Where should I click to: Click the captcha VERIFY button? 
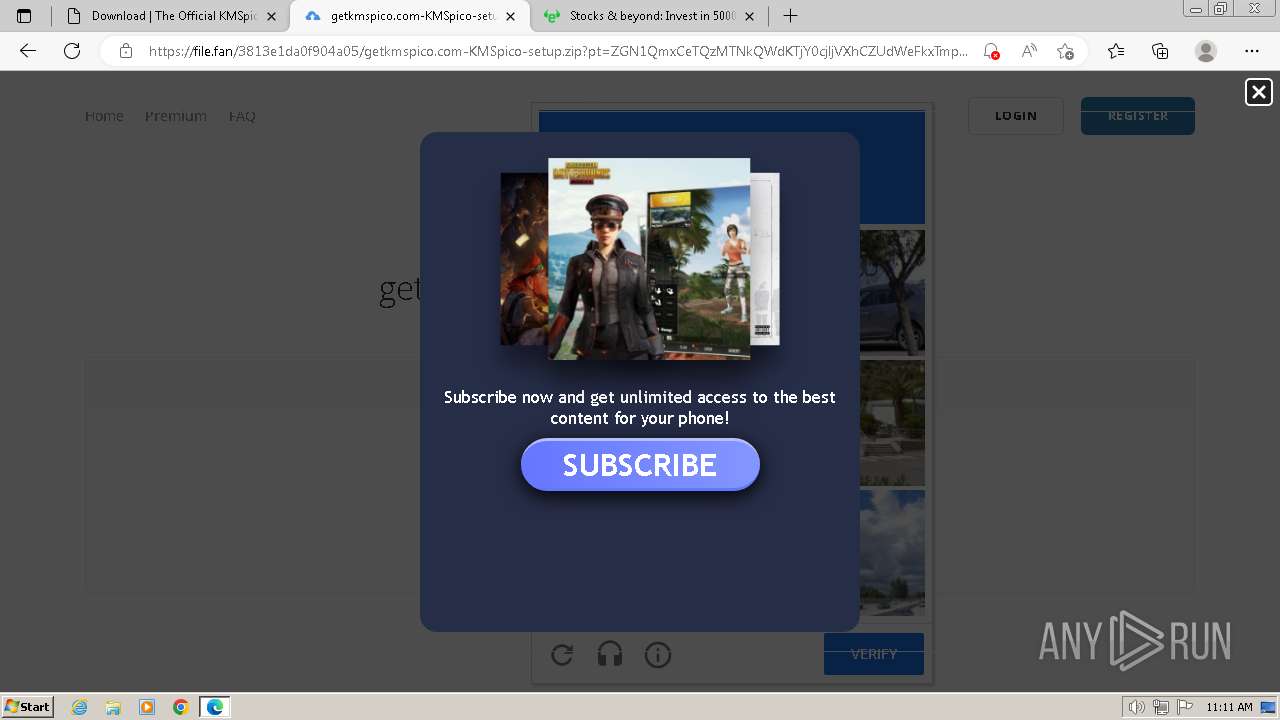pyautogui.click(x=874, y=654)
